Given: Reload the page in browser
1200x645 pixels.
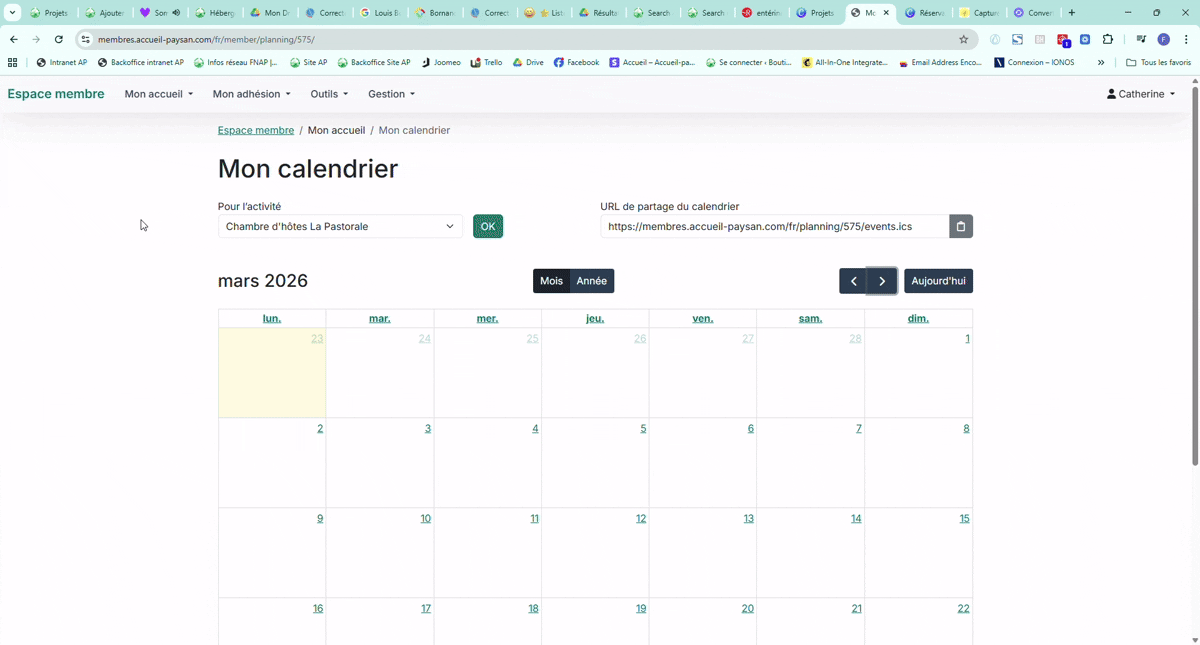Looking at the screenshot, I should 59,40.
